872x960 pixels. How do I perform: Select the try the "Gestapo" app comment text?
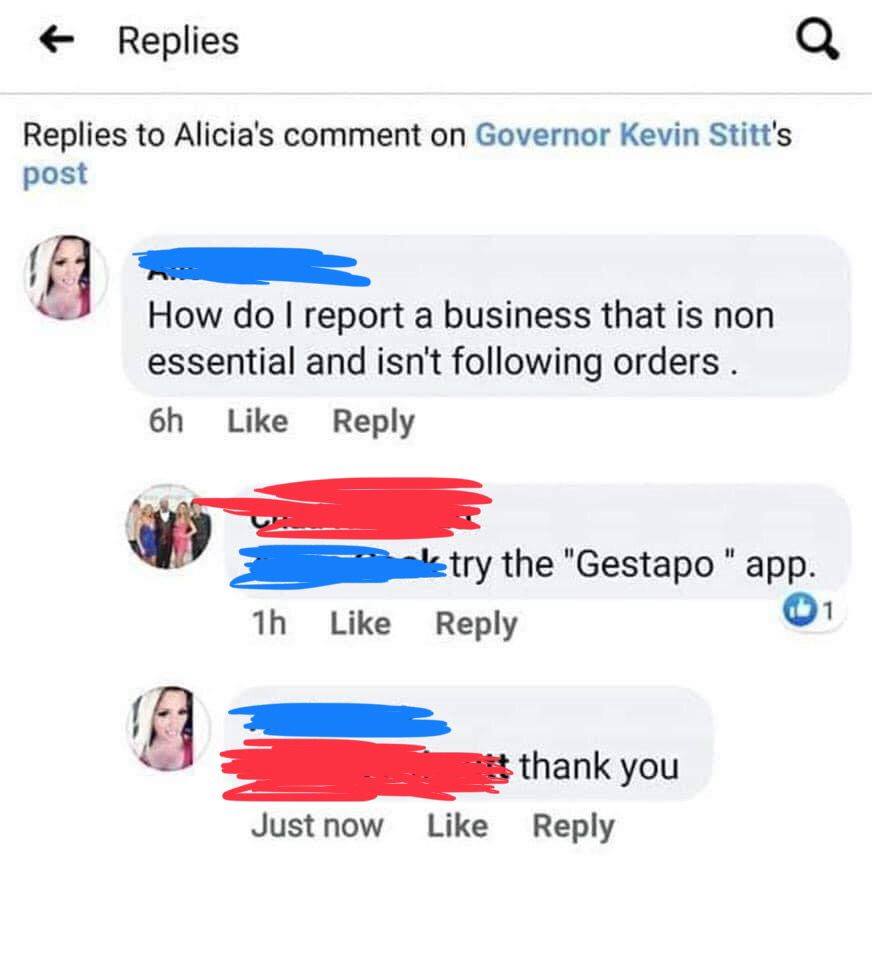point(634,564)
